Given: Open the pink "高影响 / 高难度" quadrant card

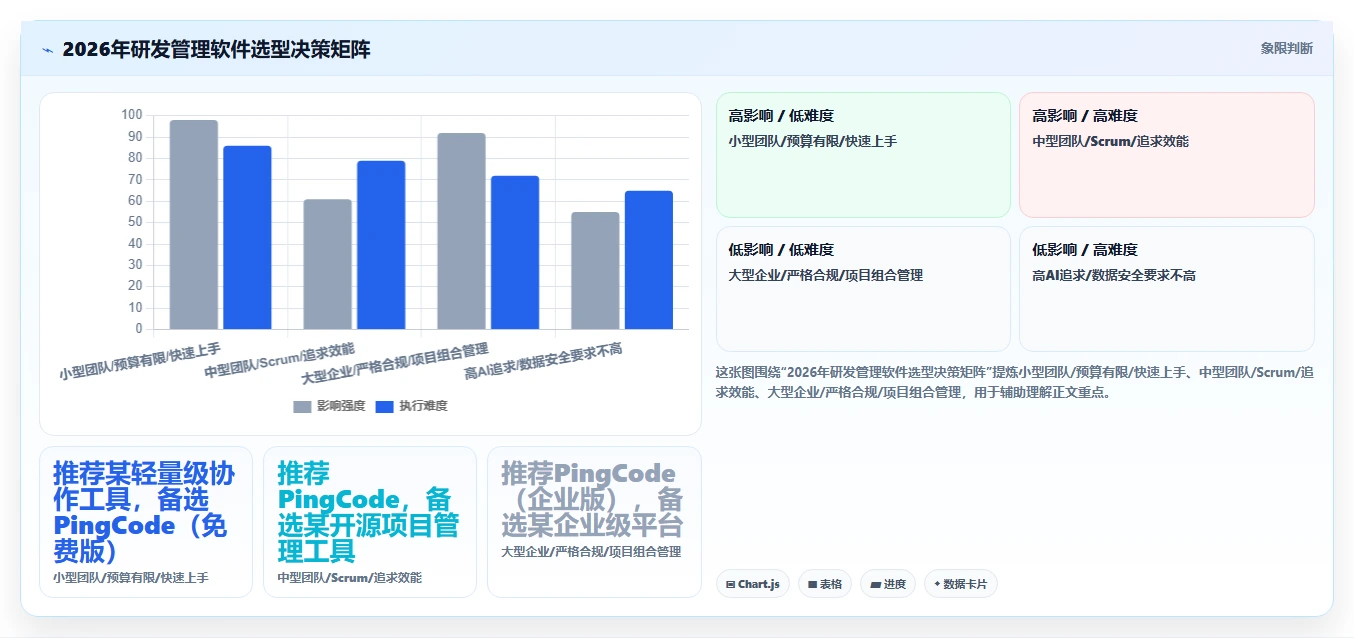Looking at the screenshot, I should 1167,155.
